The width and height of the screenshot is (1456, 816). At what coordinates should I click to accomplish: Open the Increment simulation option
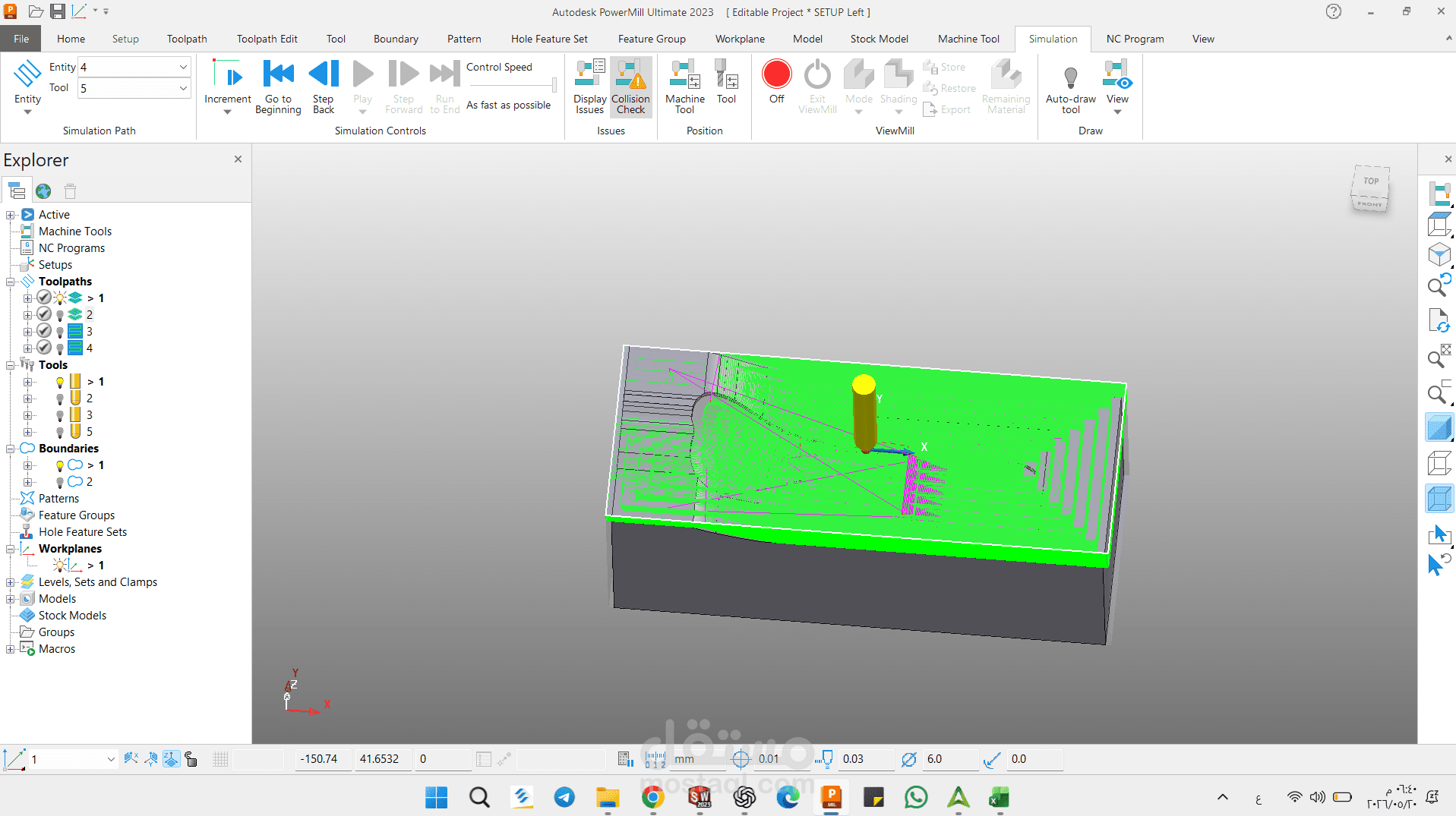[227, 87]
